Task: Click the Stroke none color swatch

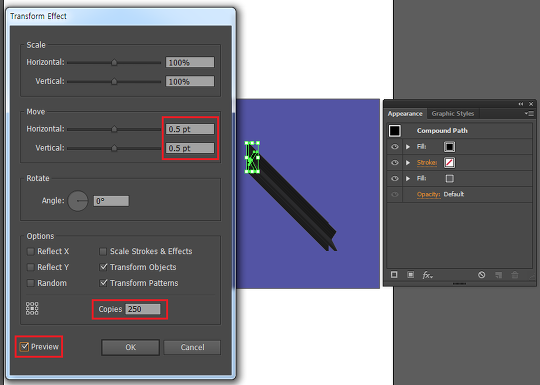Action: coord(449,163)
